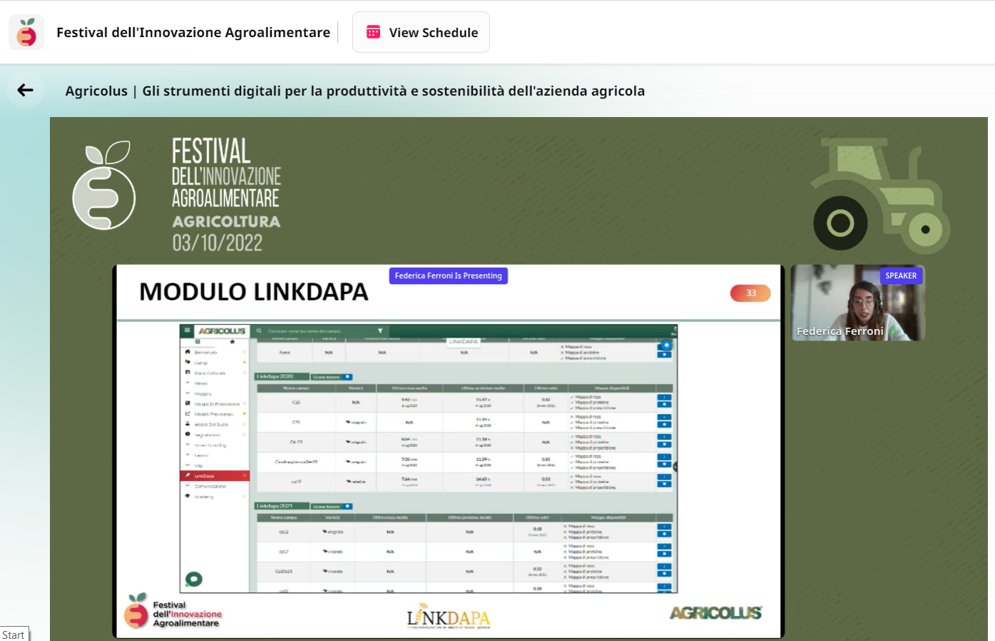Click the search magnifier in Agricolus bar

pos(259,331)
